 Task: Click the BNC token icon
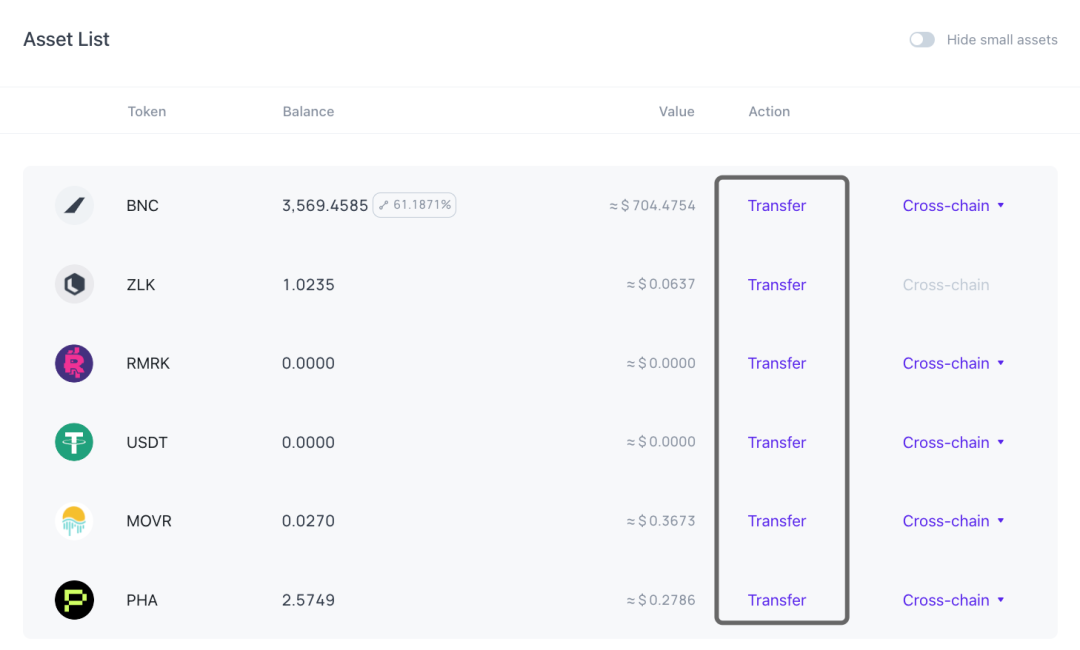[74, 205]
